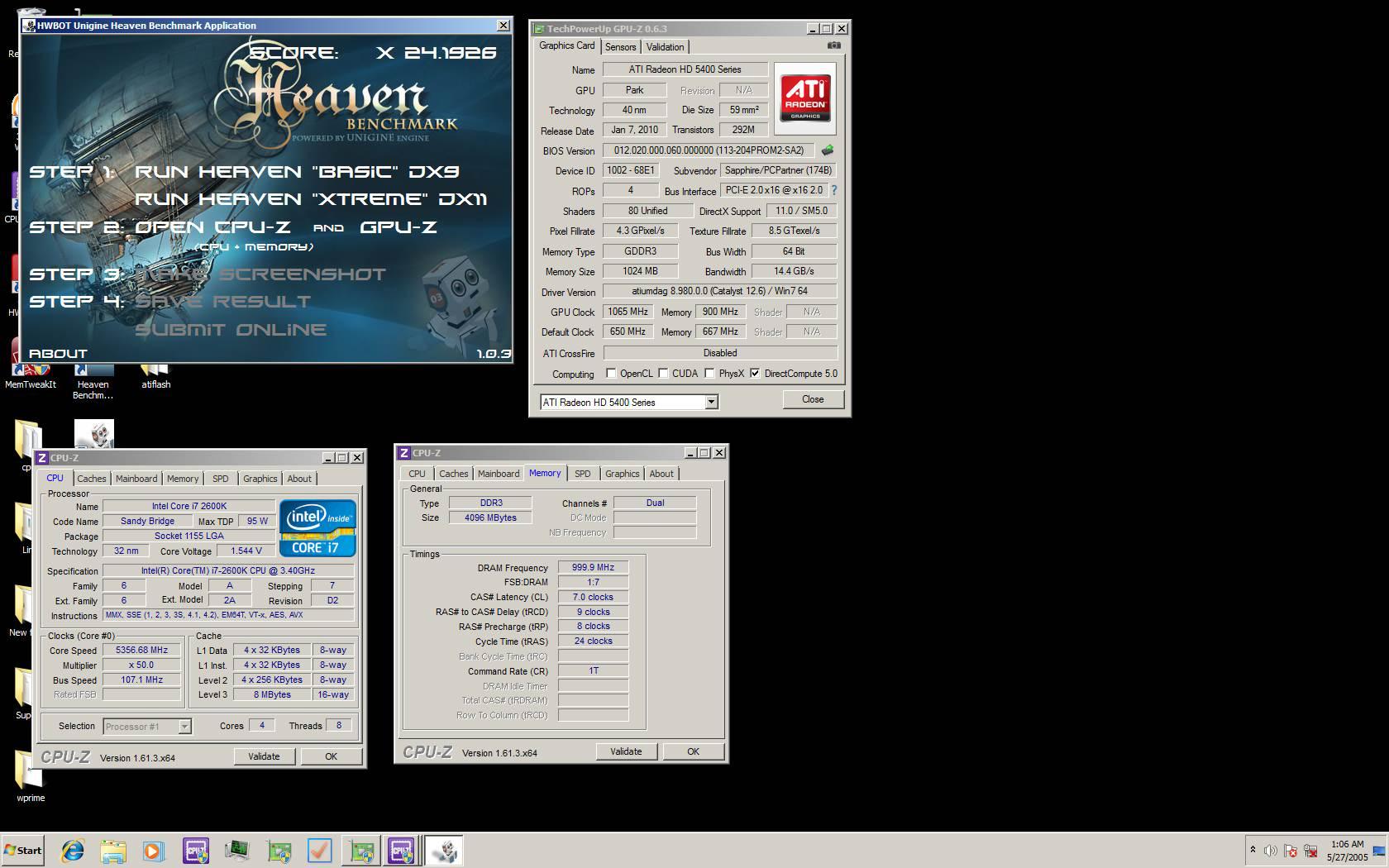Show hidden tray icons with the chevron
This screenshot has height=868, width=1389.
tap(1253, 850)
